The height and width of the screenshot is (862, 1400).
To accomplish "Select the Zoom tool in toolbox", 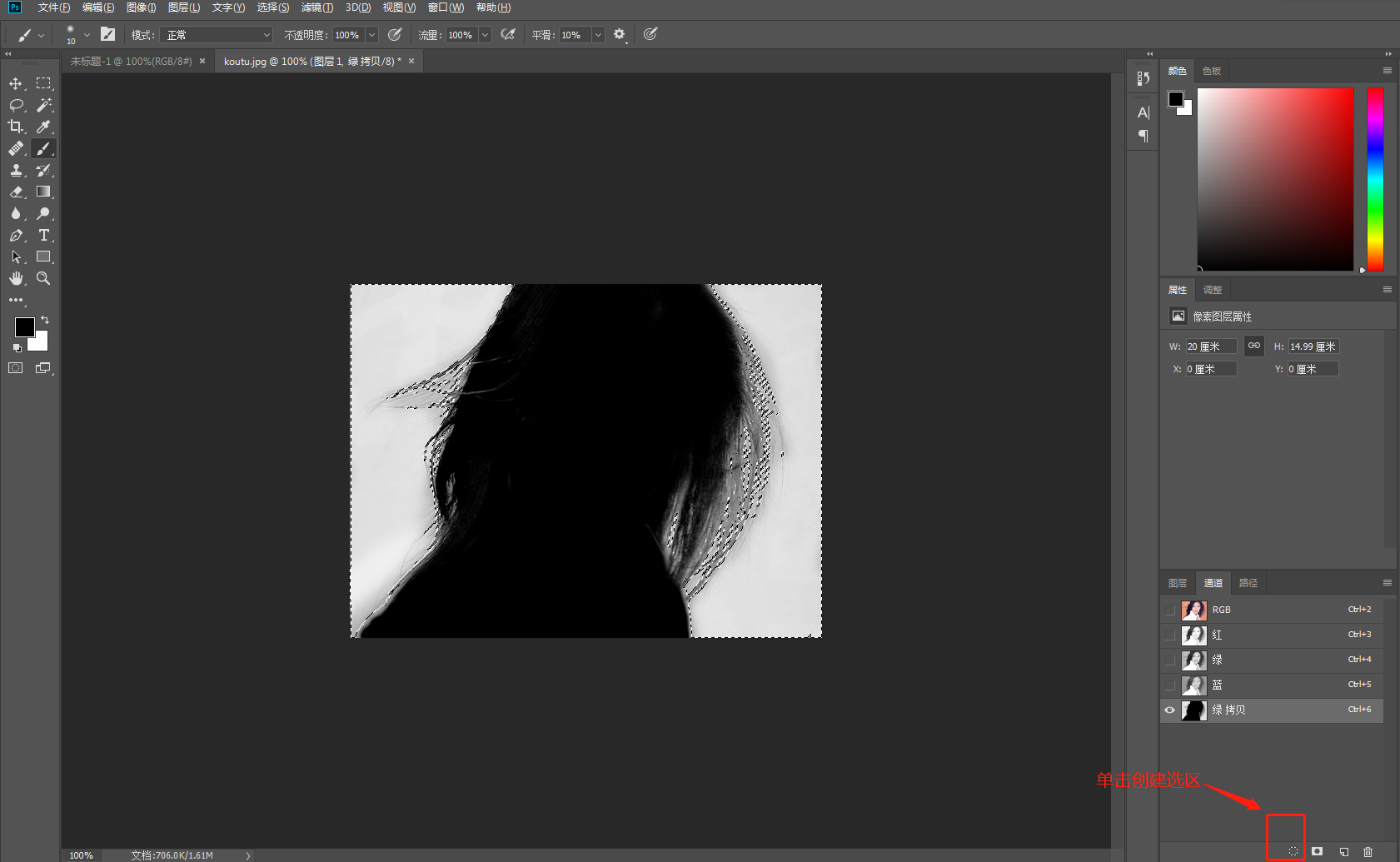I will click(43, 278).
